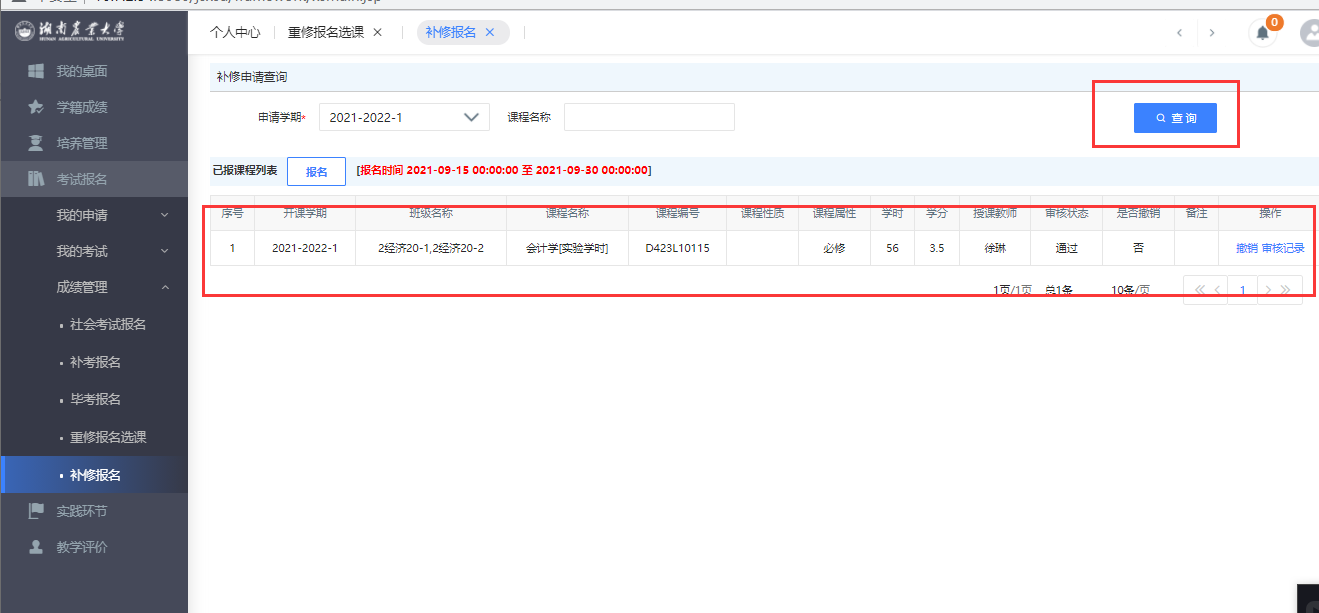Open the 我的桌面 sidebar item
Image resolution: width=1319 pixels, height=613 pixels.
coord(81,71)
